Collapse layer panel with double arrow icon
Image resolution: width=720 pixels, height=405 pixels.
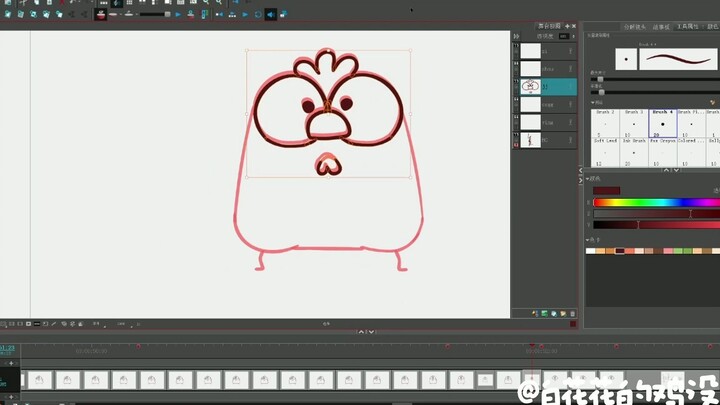[517, 36]
